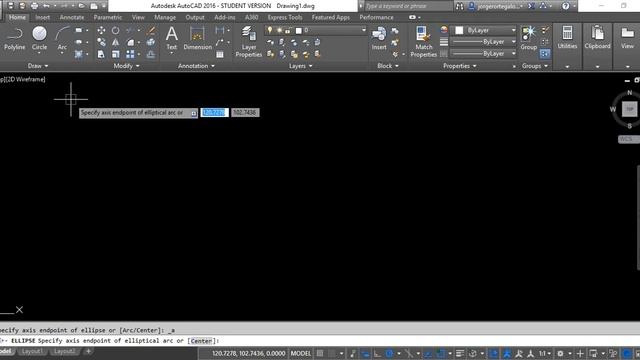Select the Explode tool
Viewport: 640px width, 360px height.
pos(151,42)
